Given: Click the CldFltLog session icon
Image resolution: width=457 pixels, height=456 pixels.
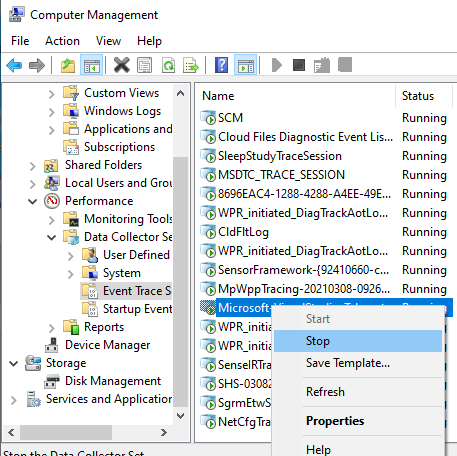Looking at the screenshot, I should pyautogui.click(x=209, y=232).
